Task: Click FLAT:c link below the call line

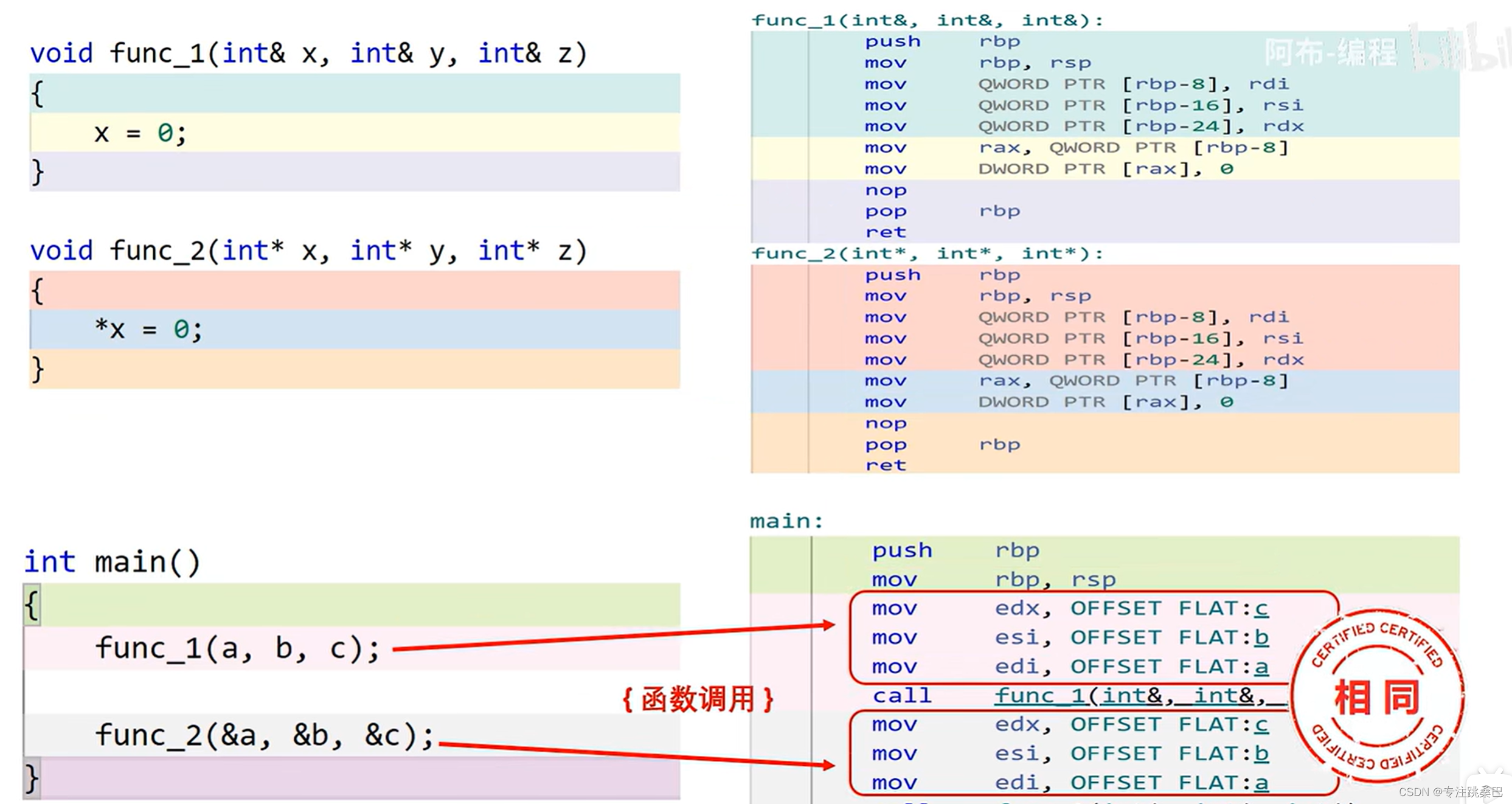Action: (x=1261, y=724)
